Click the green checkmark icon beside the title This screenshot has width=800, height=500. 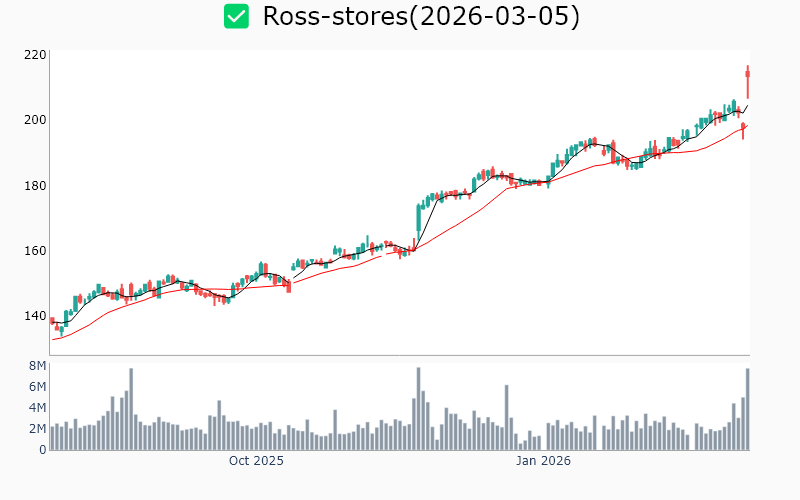(236, 16)
